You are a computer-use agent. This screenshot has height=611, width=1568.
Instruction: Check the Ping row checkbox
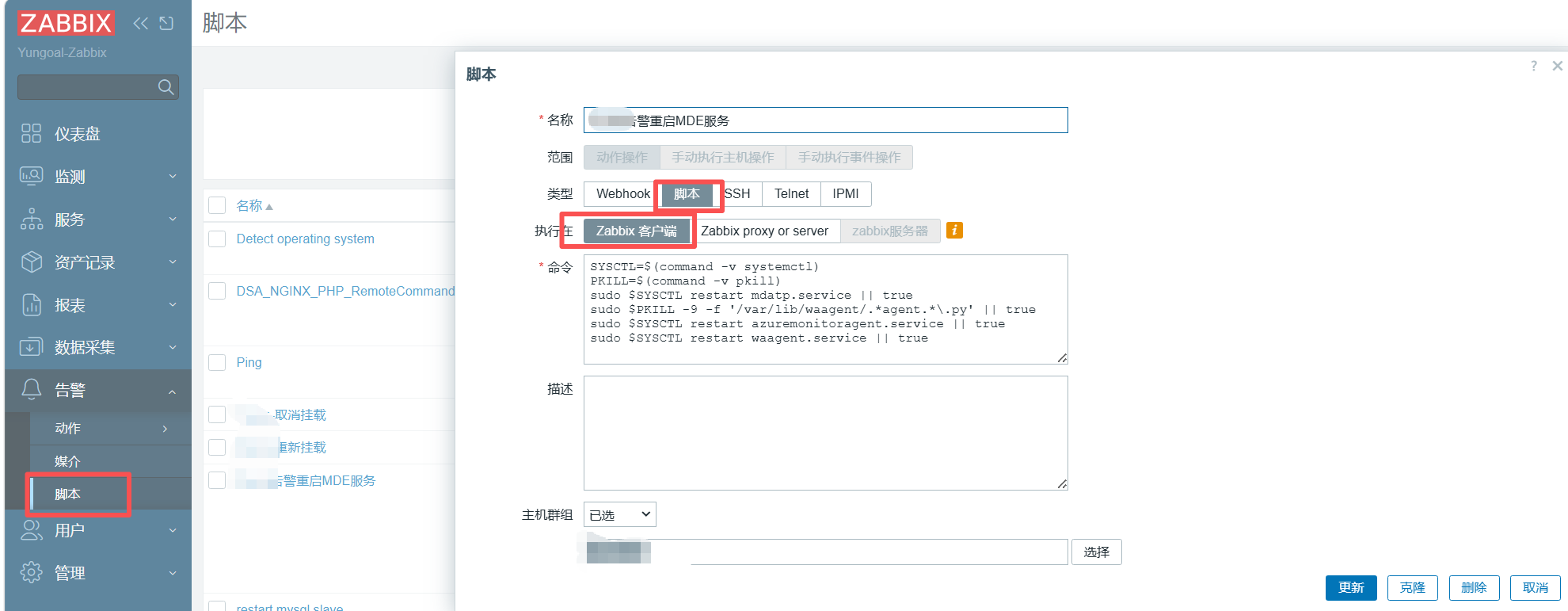point(217,362)
